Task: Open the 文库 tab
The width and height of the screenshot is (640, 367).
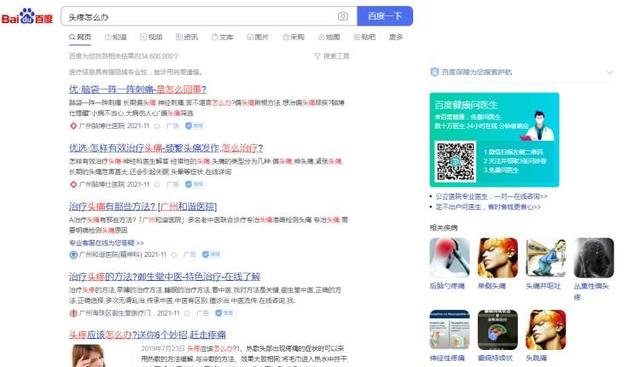Action: pos(222,37)
